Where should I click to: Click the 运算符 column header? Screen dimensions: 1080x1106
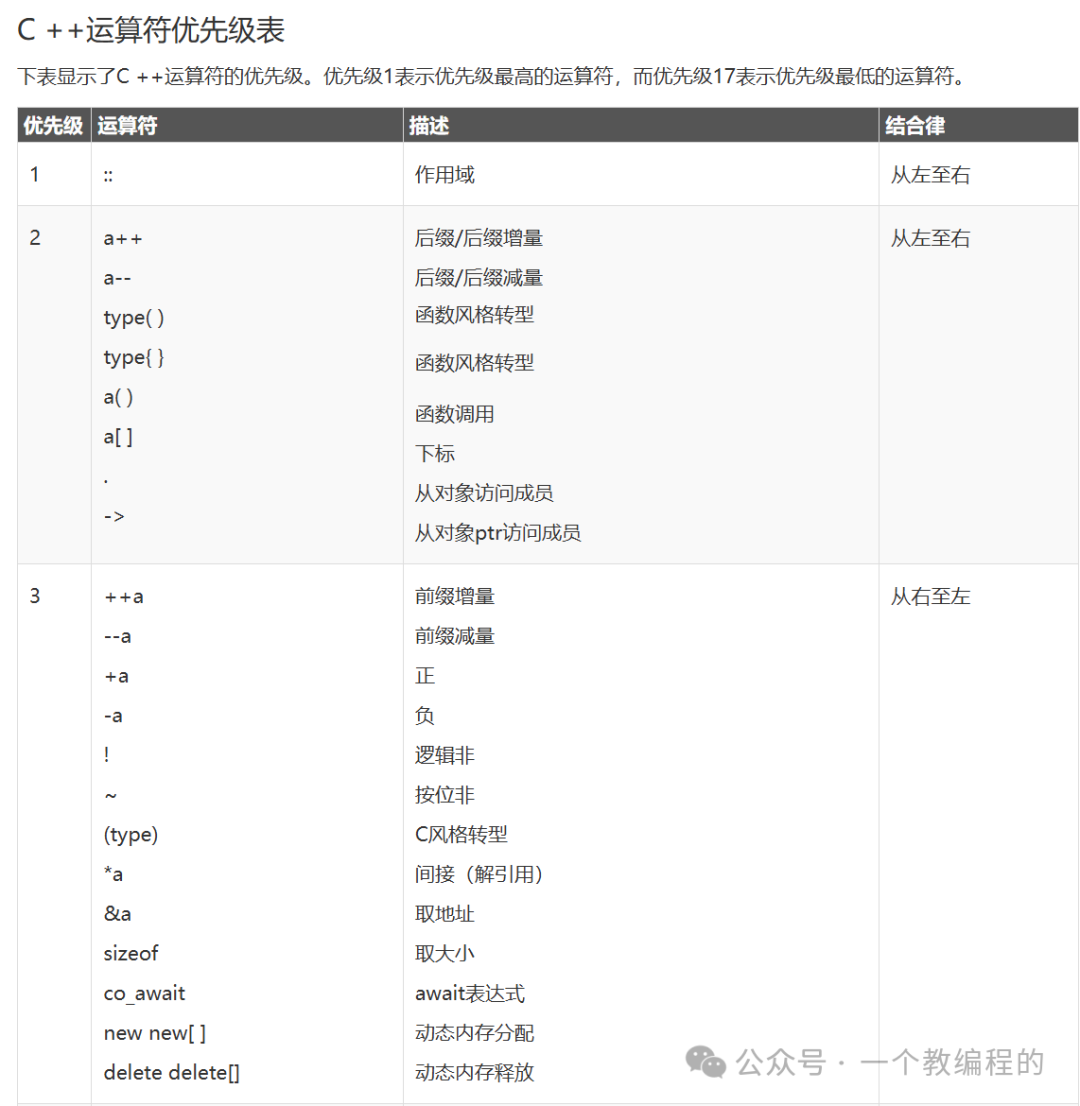pyautogui.click(x=127, y=126)
